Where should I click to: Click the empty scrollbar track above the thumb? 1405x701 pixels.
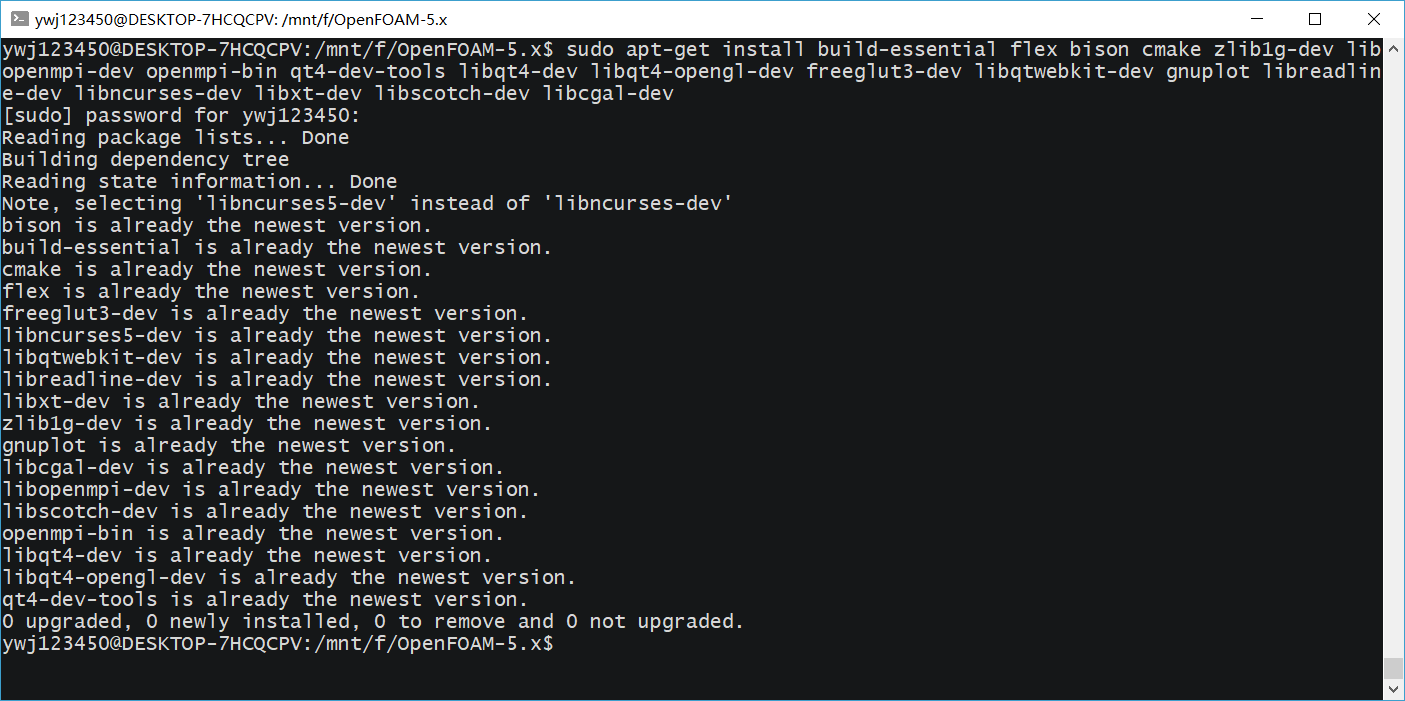[x=1393, y=350]
